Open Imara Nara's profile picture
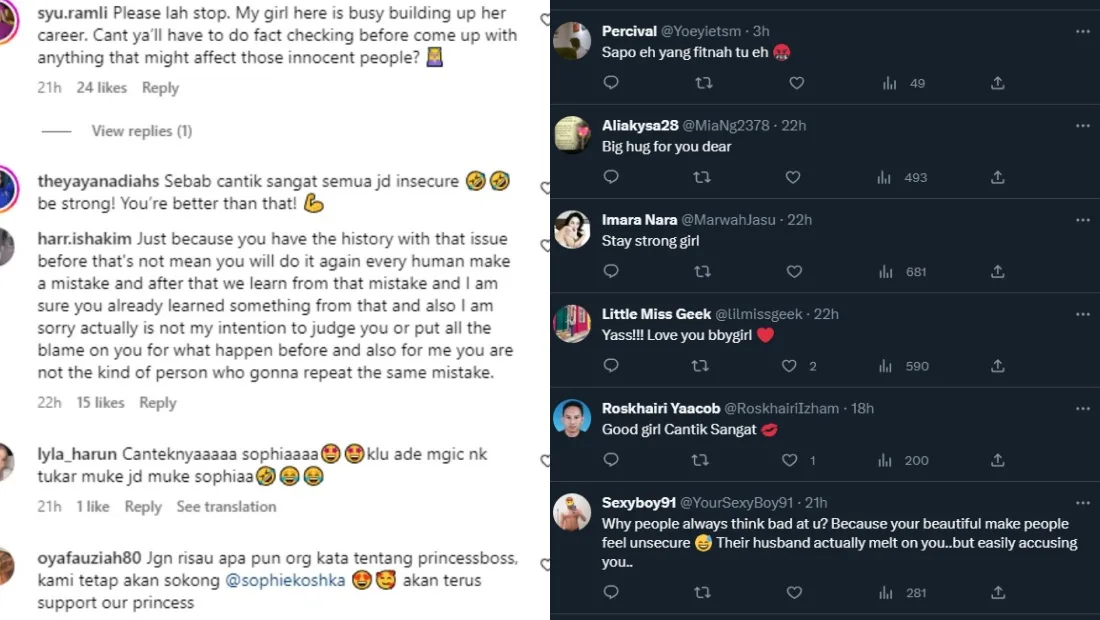 572,230
